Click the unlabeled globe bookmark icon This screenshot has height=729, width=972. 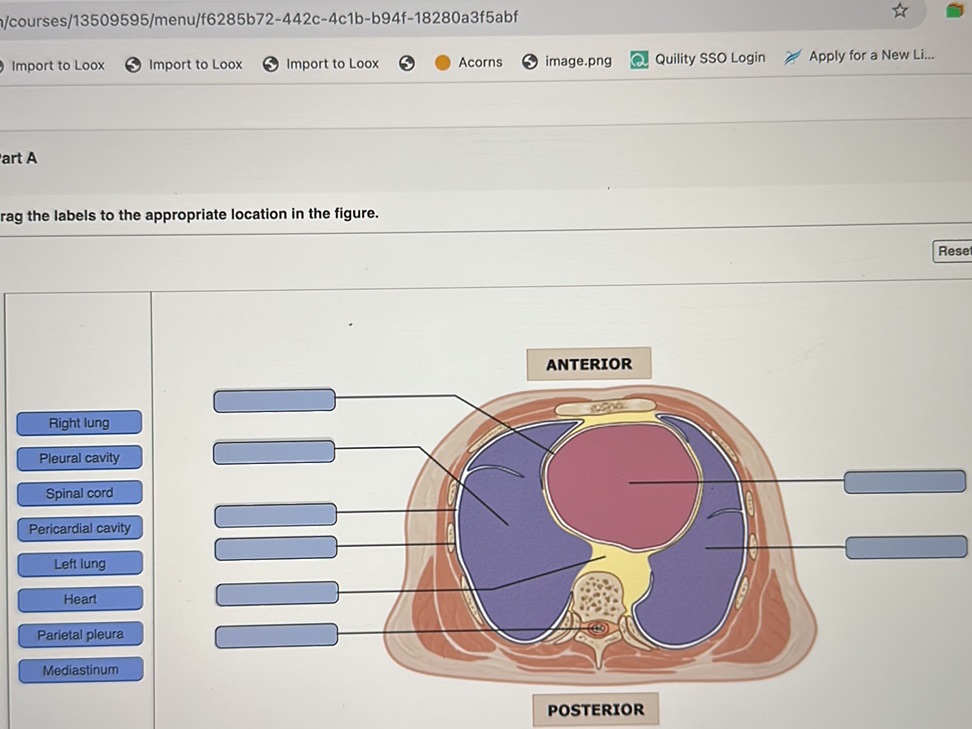click(407, 63)
